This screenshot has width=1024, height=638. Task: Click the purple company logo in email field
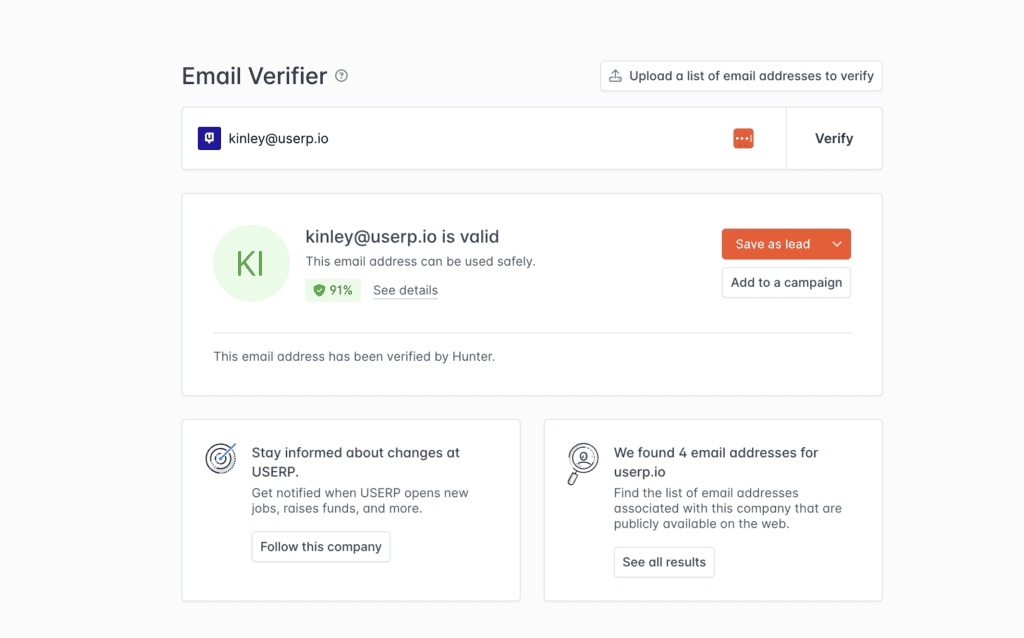point(209,139)
